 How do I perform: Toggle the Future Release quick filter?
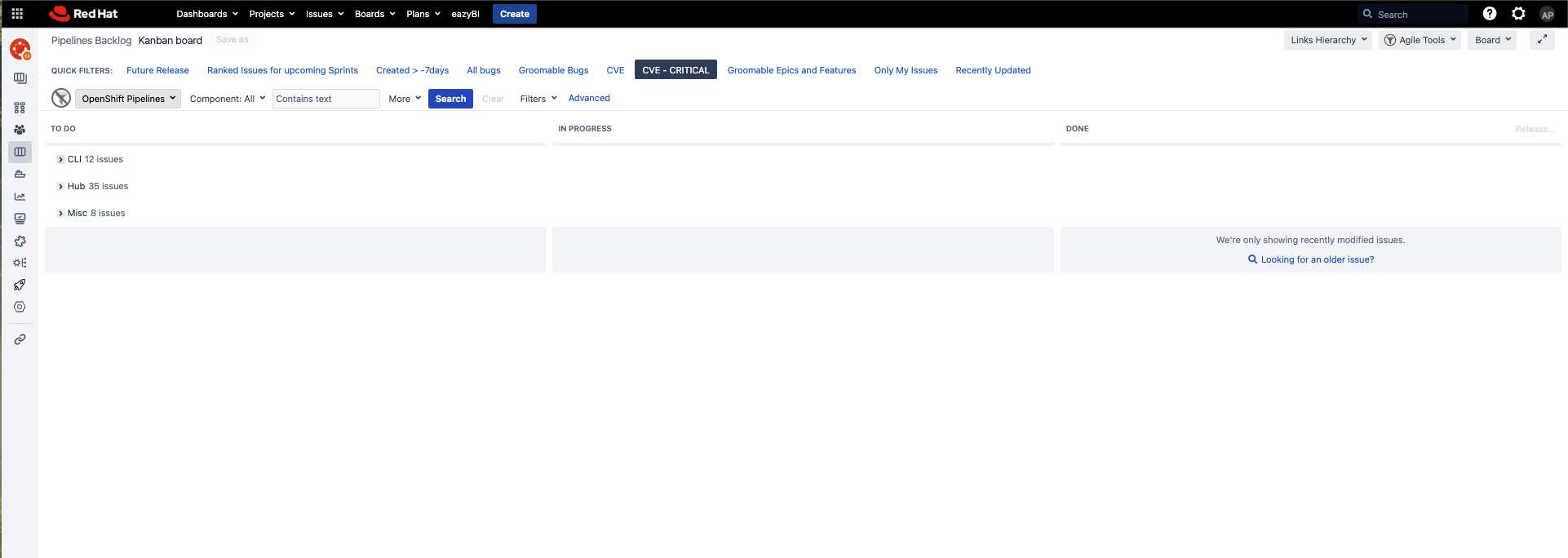point(157,70)
